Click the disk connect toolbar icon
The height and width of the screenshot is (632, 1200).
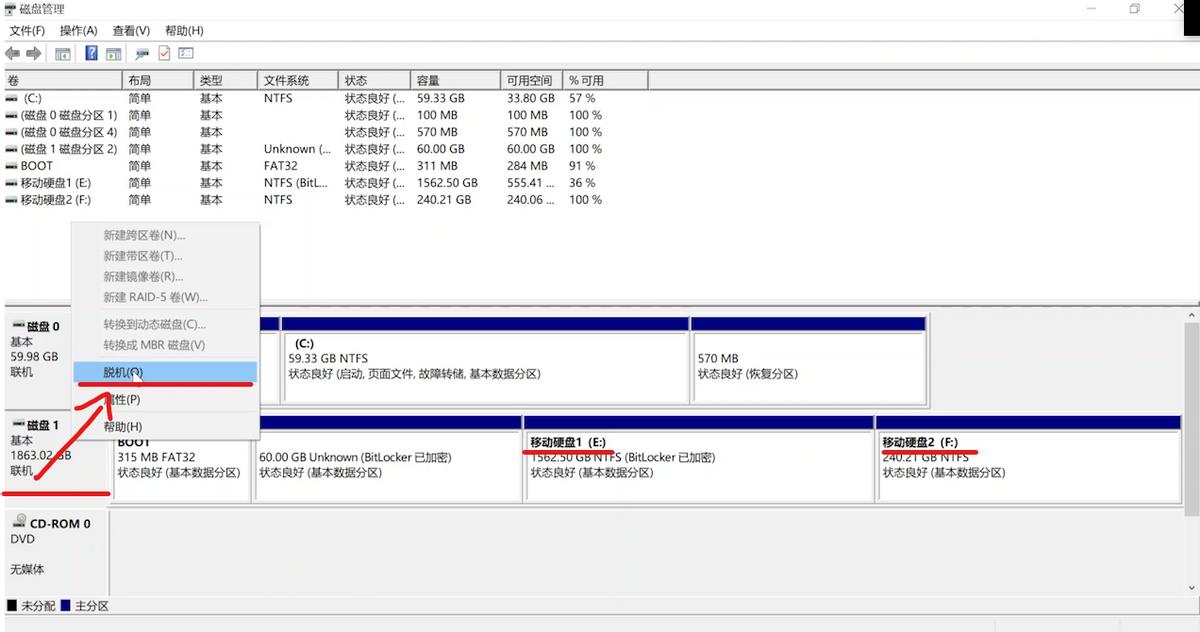(x=142, y=54)
